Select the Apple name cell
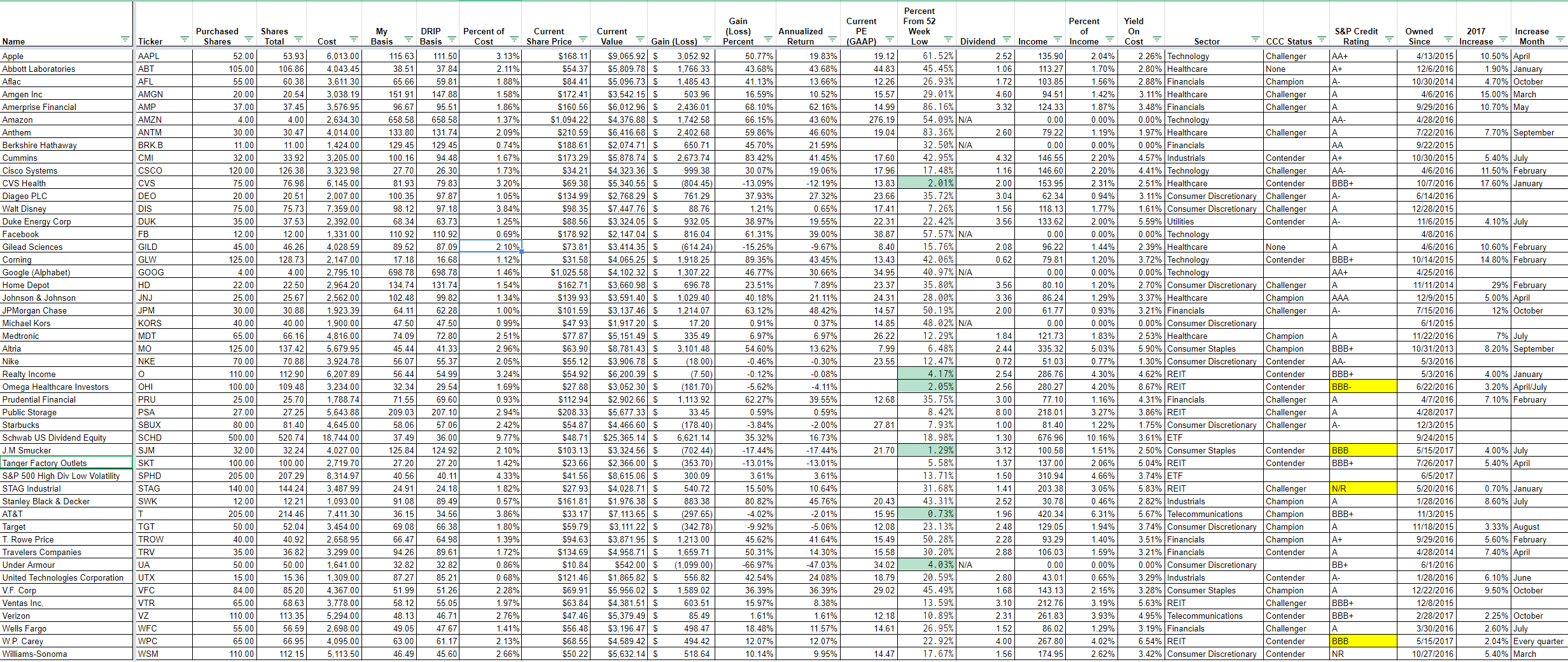Screen dimensions: 1568x662 pyautogui.click(x=67, y=56)
